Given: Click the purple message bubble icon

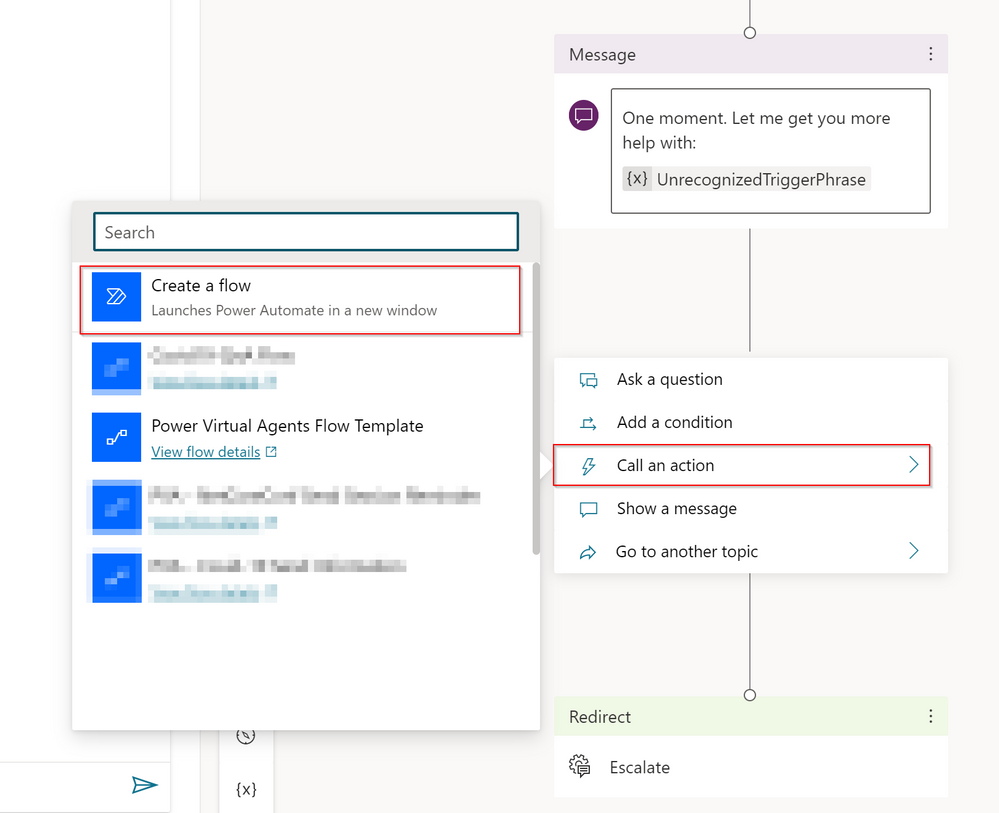Looking at the screenshot, I should pos(584,115).
